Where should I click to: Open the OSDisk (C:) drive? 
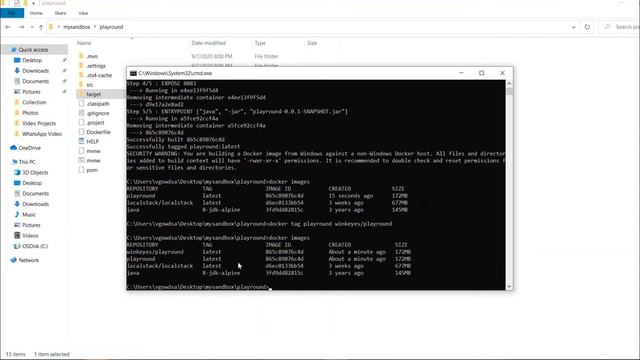tap(35, 246)
